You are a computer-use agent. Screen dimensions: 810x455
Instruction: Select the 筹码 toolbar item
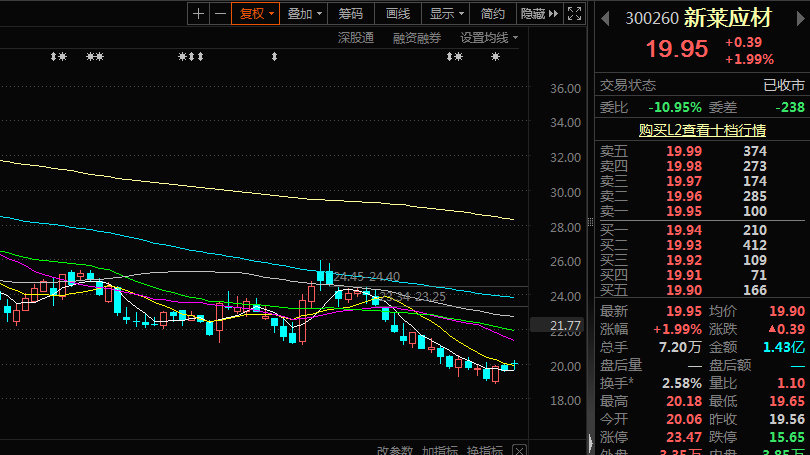point(350,14)
